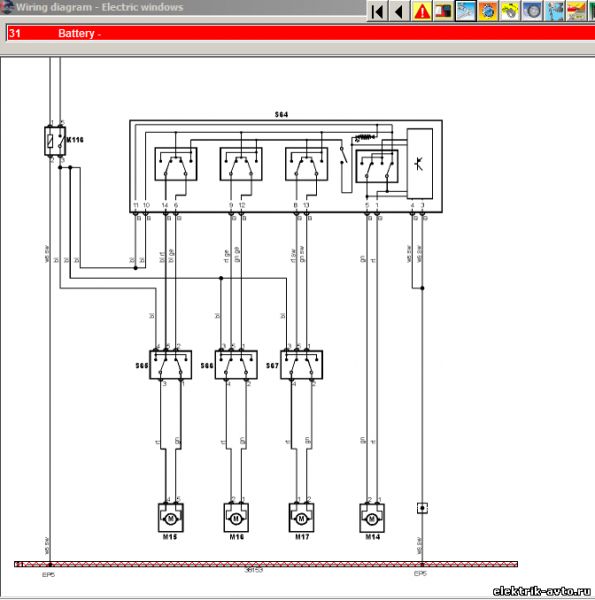Select motor M14 symbol
This screenshot has height=600, width=595.
click(x=372, y=518)
